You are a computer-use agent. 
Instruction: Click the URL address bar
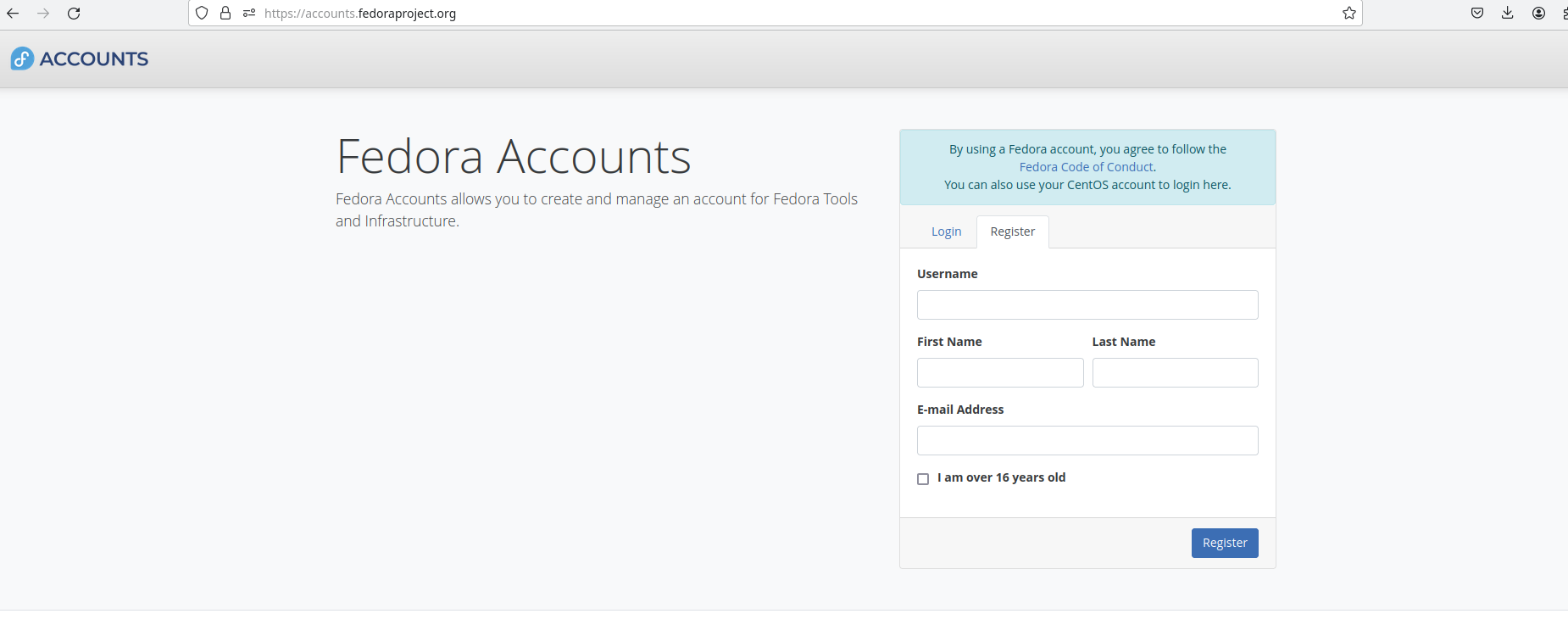(763, 14)
